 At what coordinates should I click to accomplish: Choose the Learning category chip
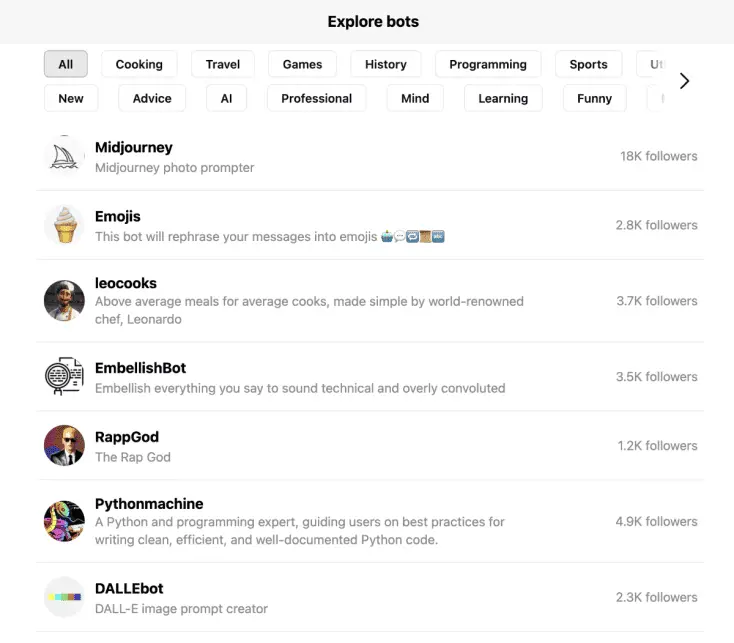click(503, 98)
